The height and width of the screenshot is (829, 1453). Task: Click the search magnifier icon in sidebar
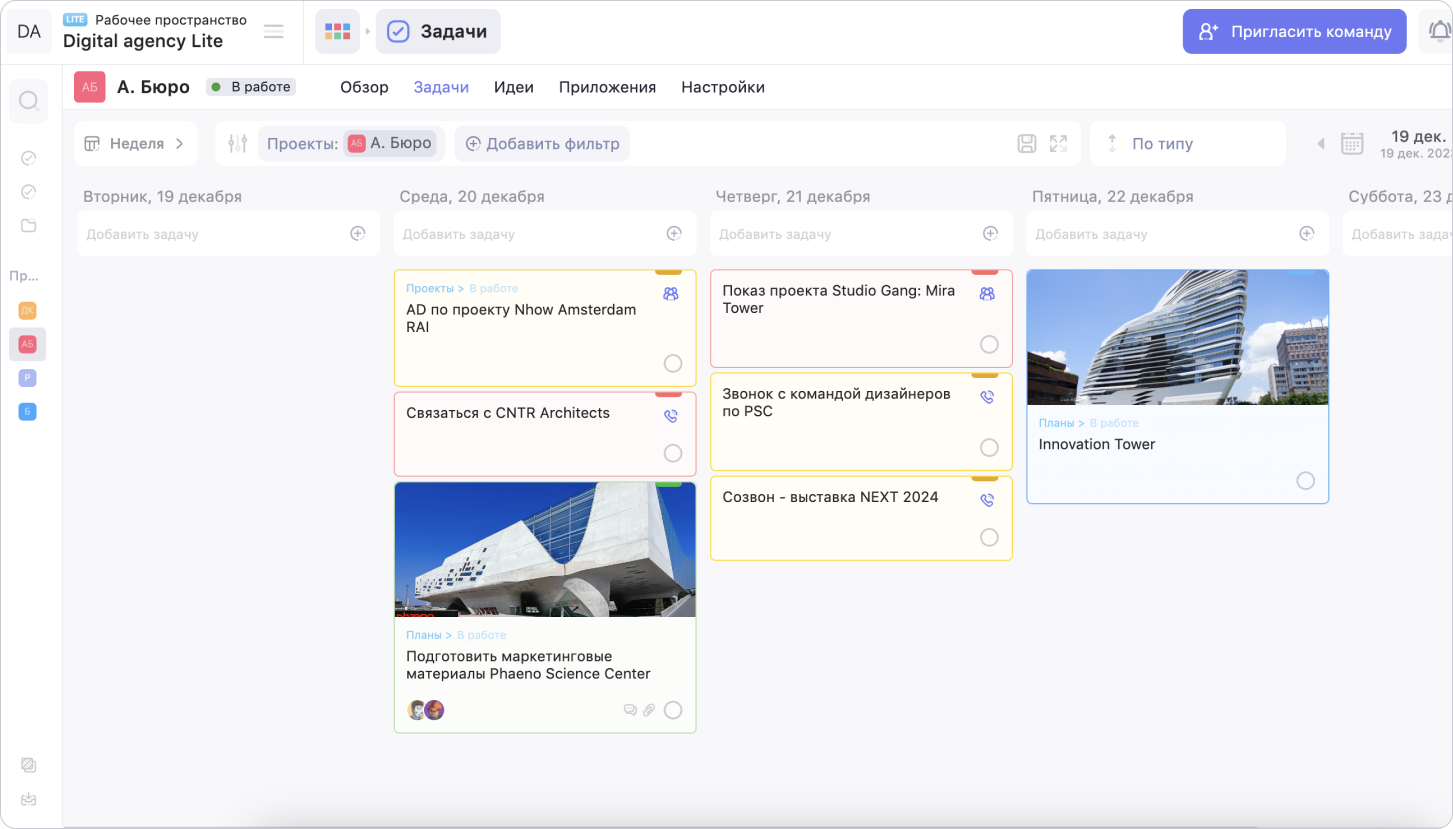pos(29,101)
